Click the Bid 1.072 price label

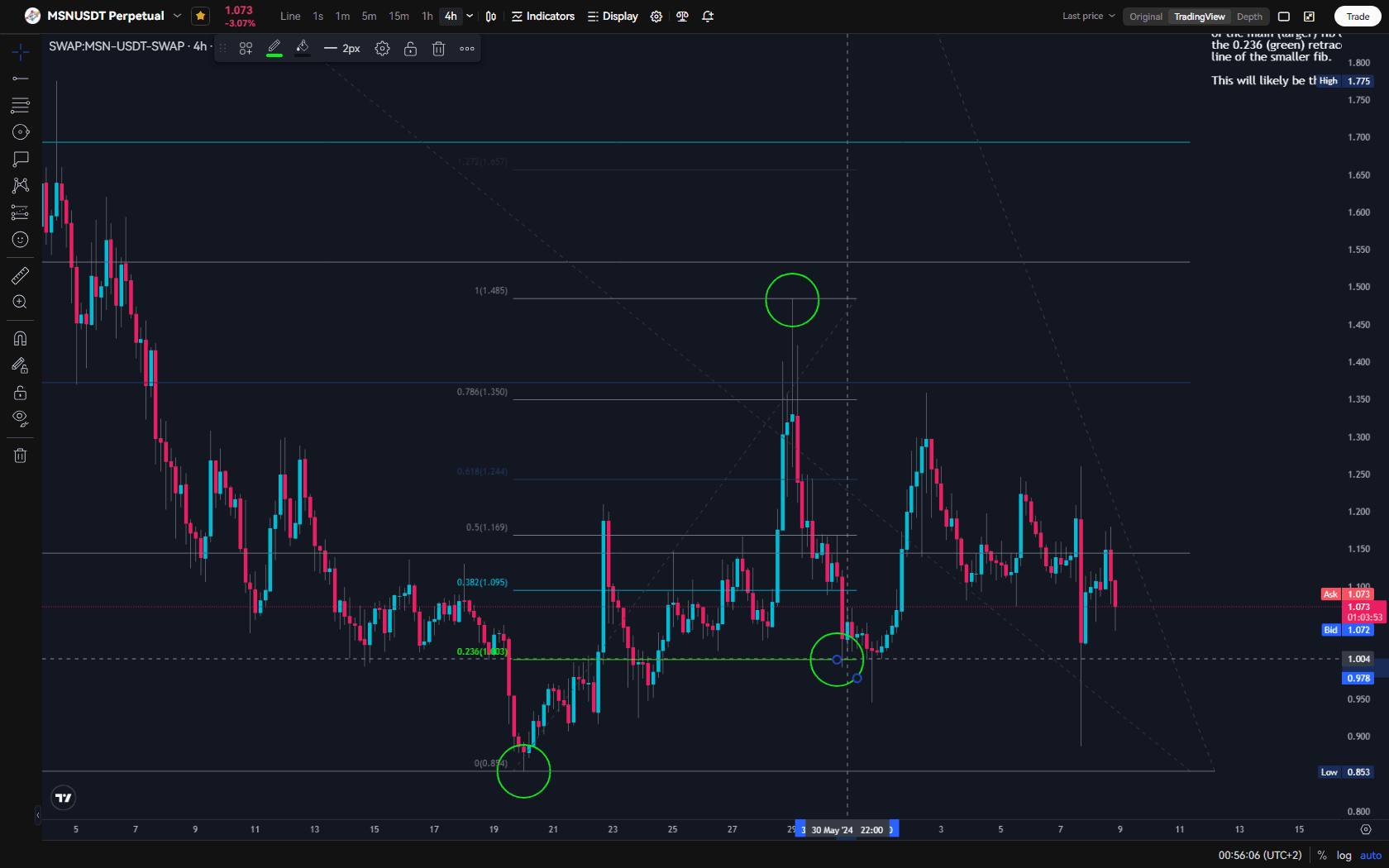point(1348,630)
